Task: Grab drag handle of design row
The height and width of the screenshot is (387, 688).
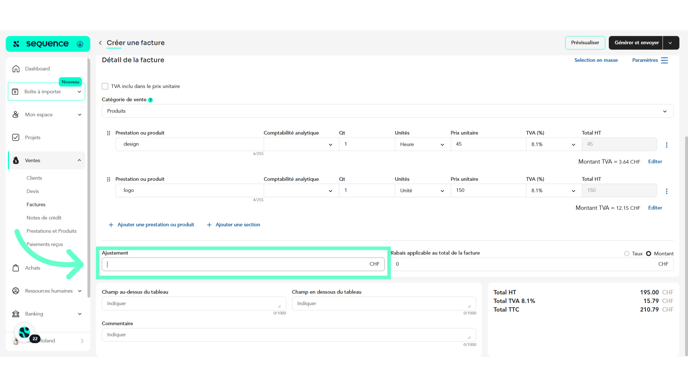Action: pos(108,133)
